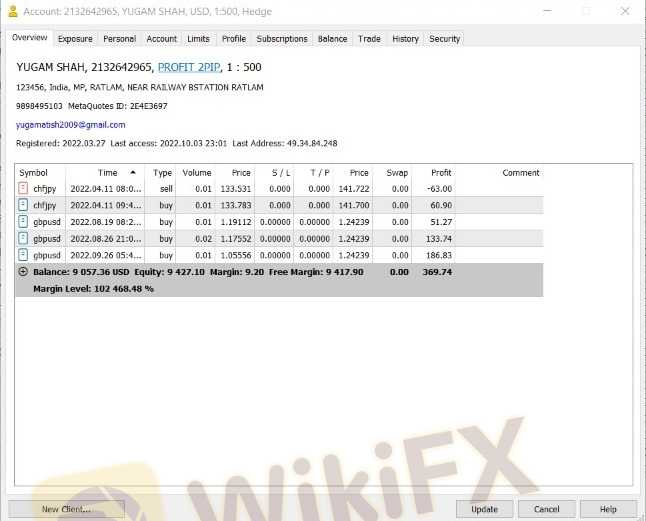Open the Security tab
This screenshot has width=646, height=521.
click(445, 39)
